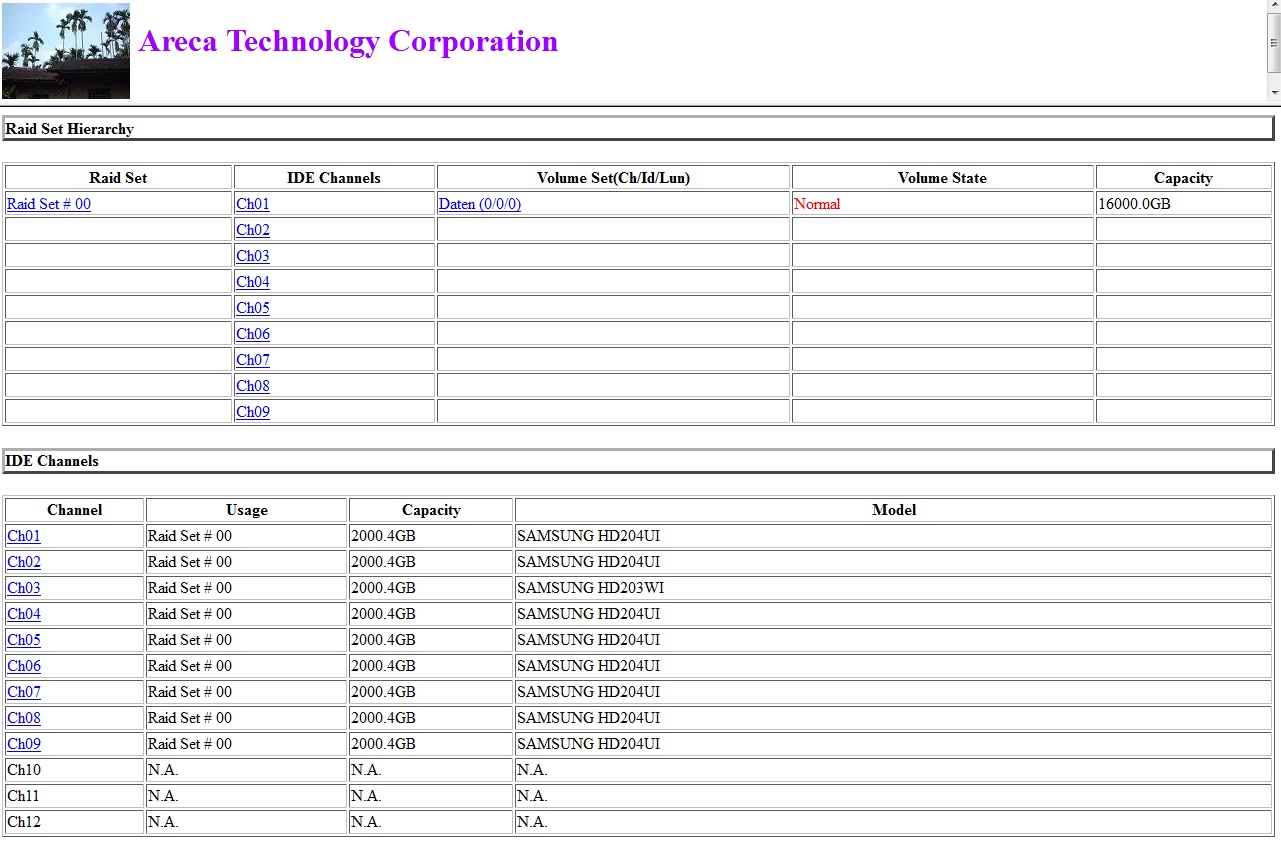Click the red "Normal" volume state value

[817, 204]
